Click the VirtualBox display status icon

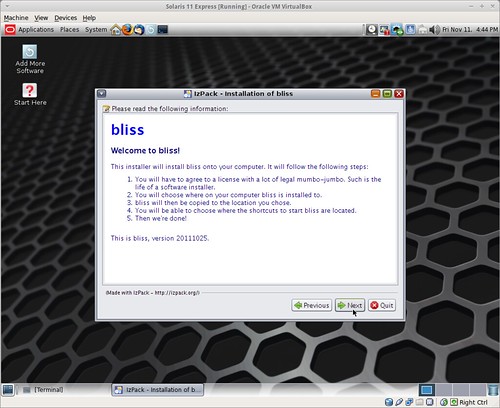point(430,402)
